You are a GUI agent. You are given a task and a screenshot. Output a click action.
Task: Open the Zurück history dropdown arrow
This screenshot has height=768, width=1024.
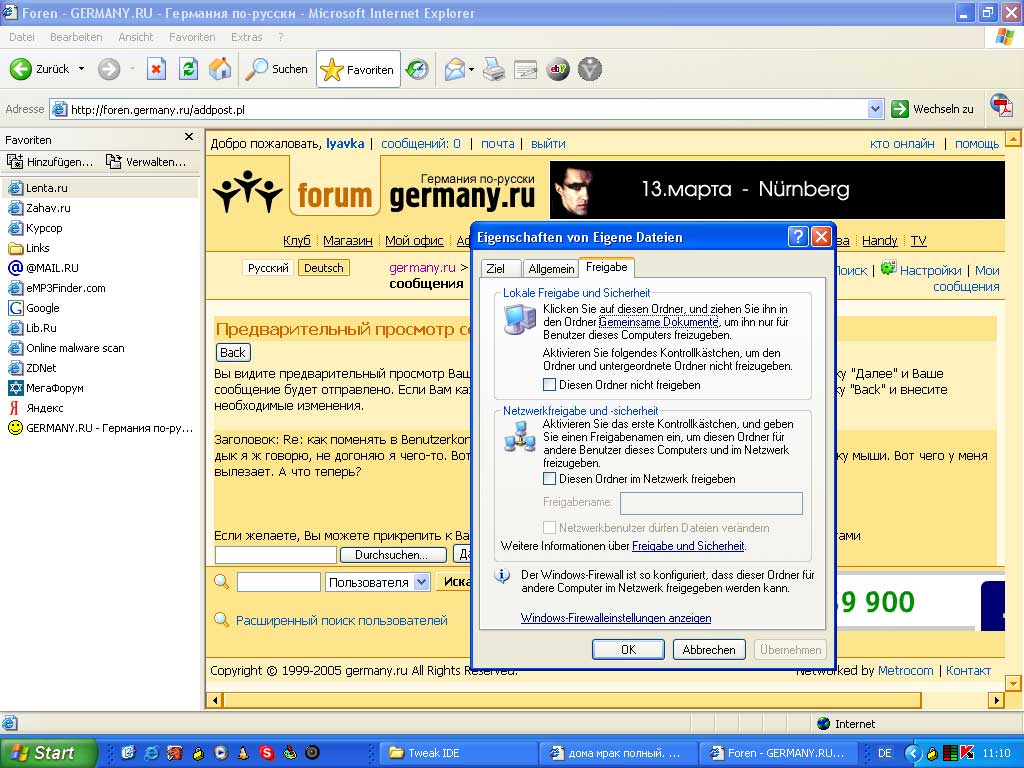click(82, 69)
